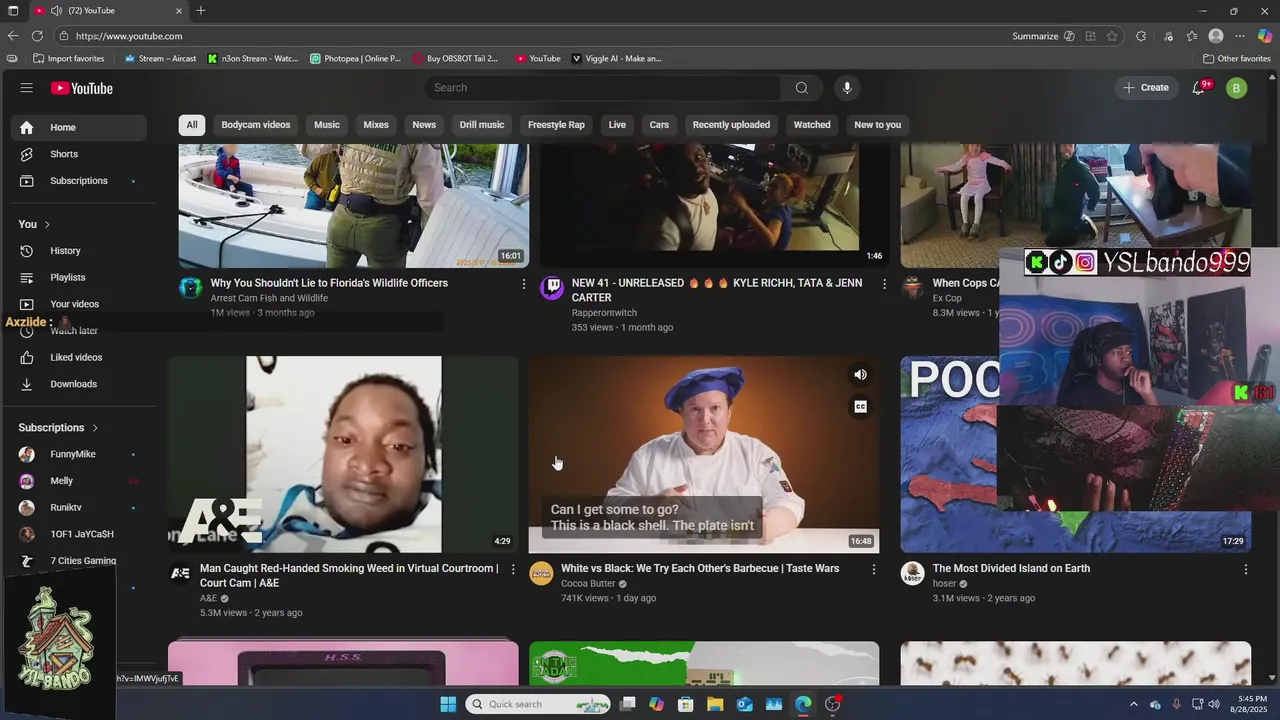Image resolution: width=1280 pixels, height=720 pixels.
Task: Open the Florida Wildlife Officers video thumbnail
Action: tap(353, 205)
